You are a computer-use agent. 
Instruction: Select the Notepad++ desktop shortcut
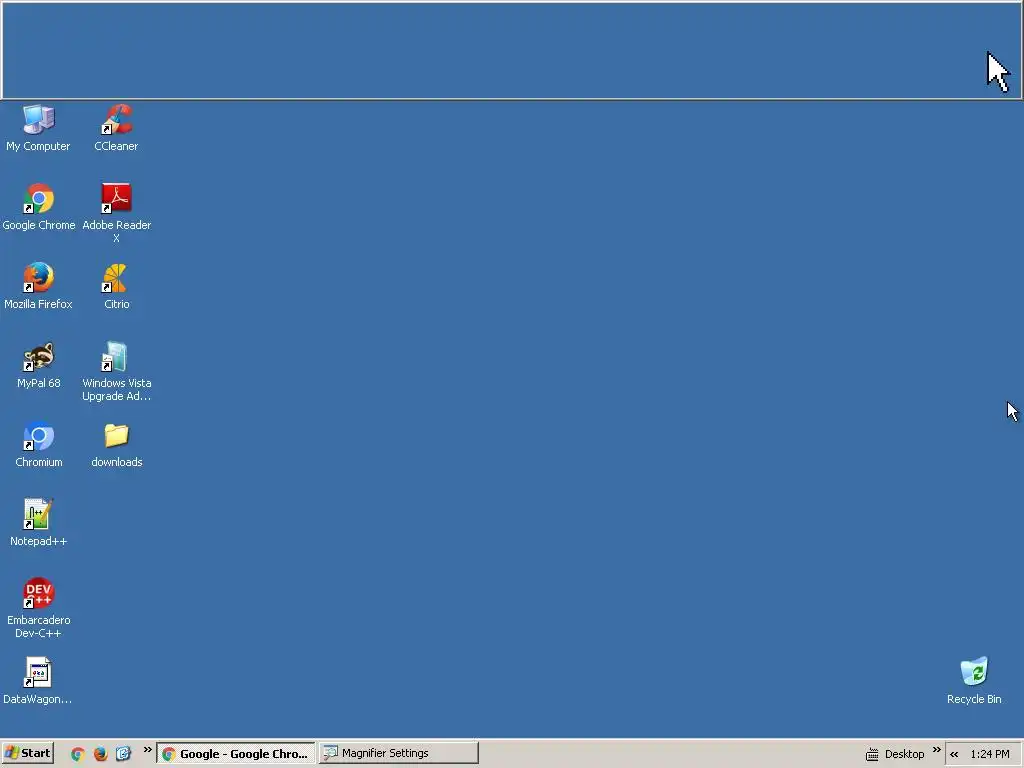point(39,522)
